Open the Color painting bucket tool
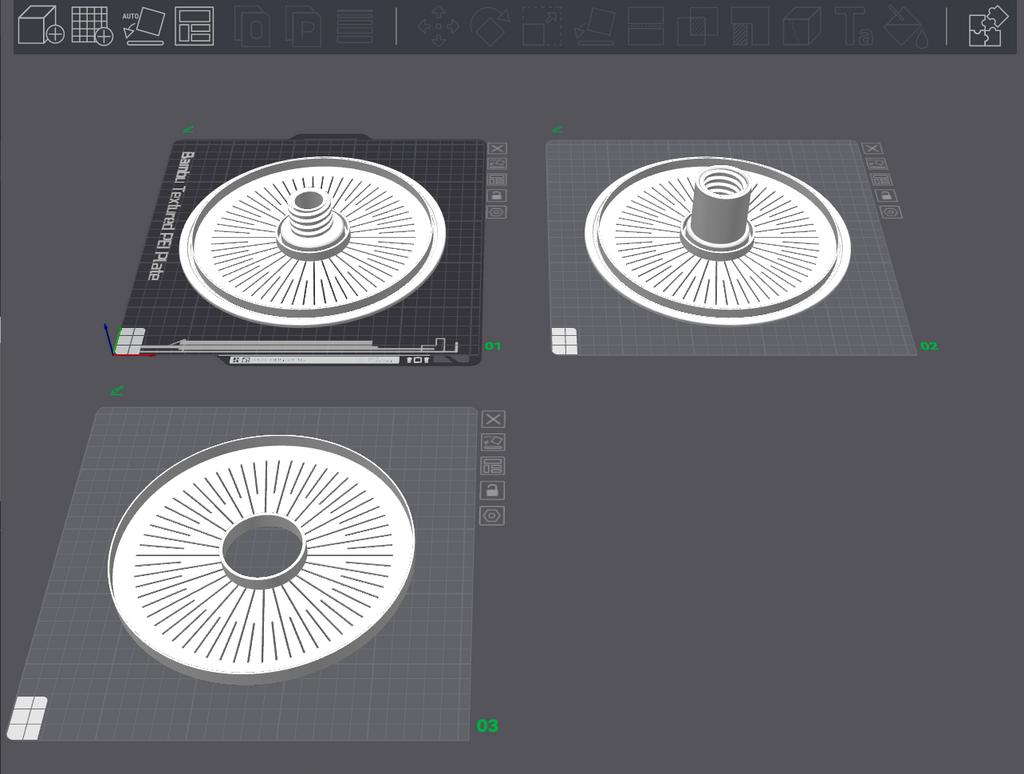The width and height of the screenshot is (1024, 774). coord(906,26)
